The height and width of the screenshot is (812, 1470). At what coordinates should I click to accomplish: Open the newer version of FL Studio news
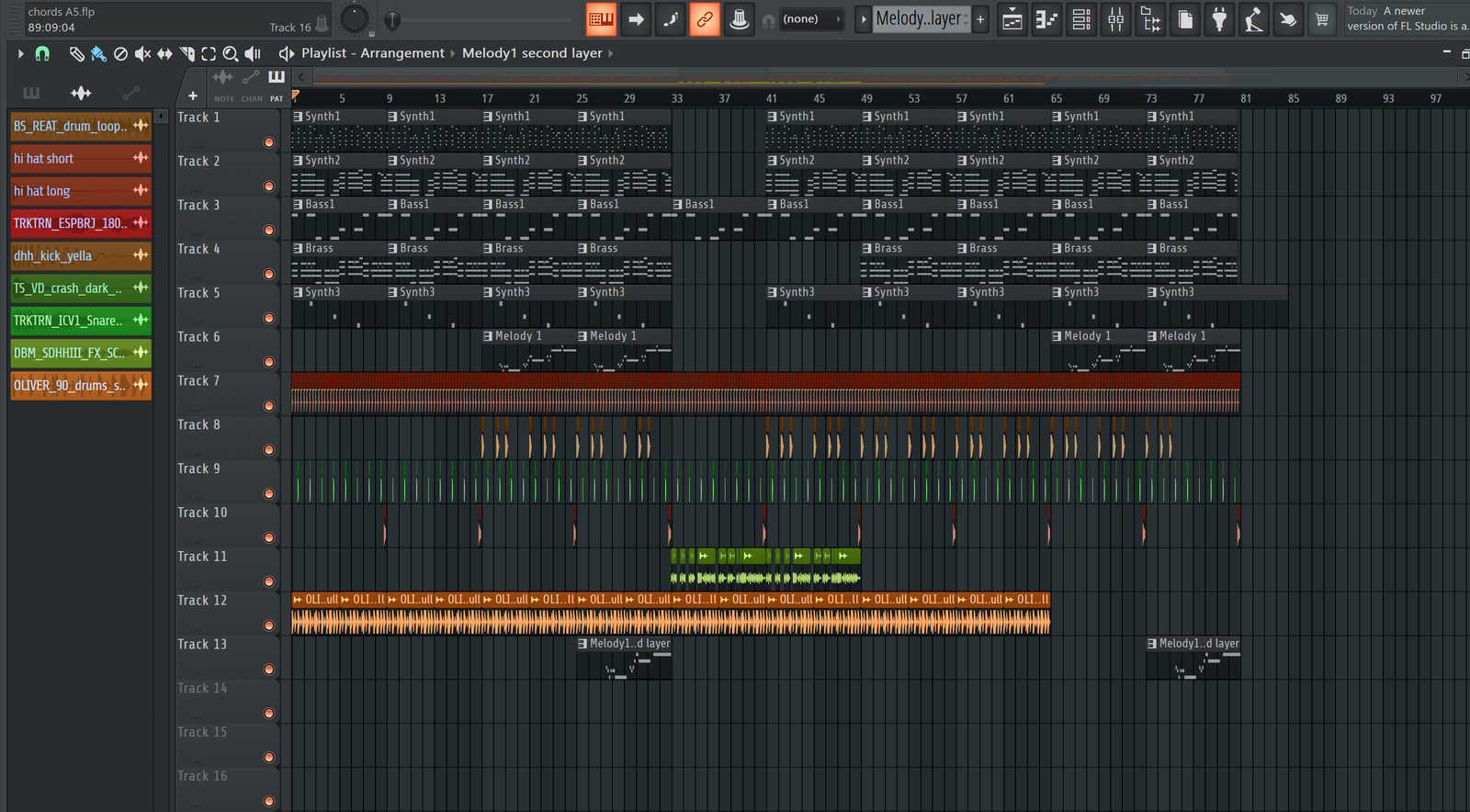point(1407,18)
